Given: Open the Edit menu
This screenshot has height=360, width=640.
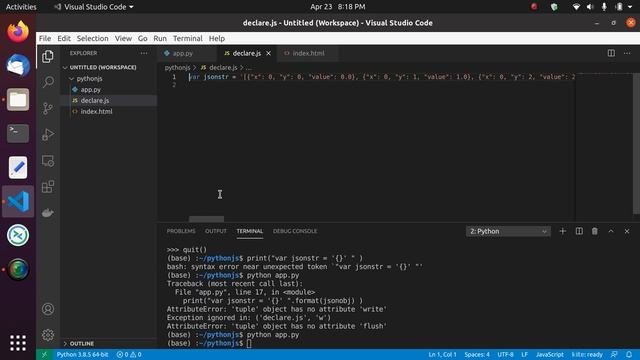Looking at the screenshot, I should (64, 38).
